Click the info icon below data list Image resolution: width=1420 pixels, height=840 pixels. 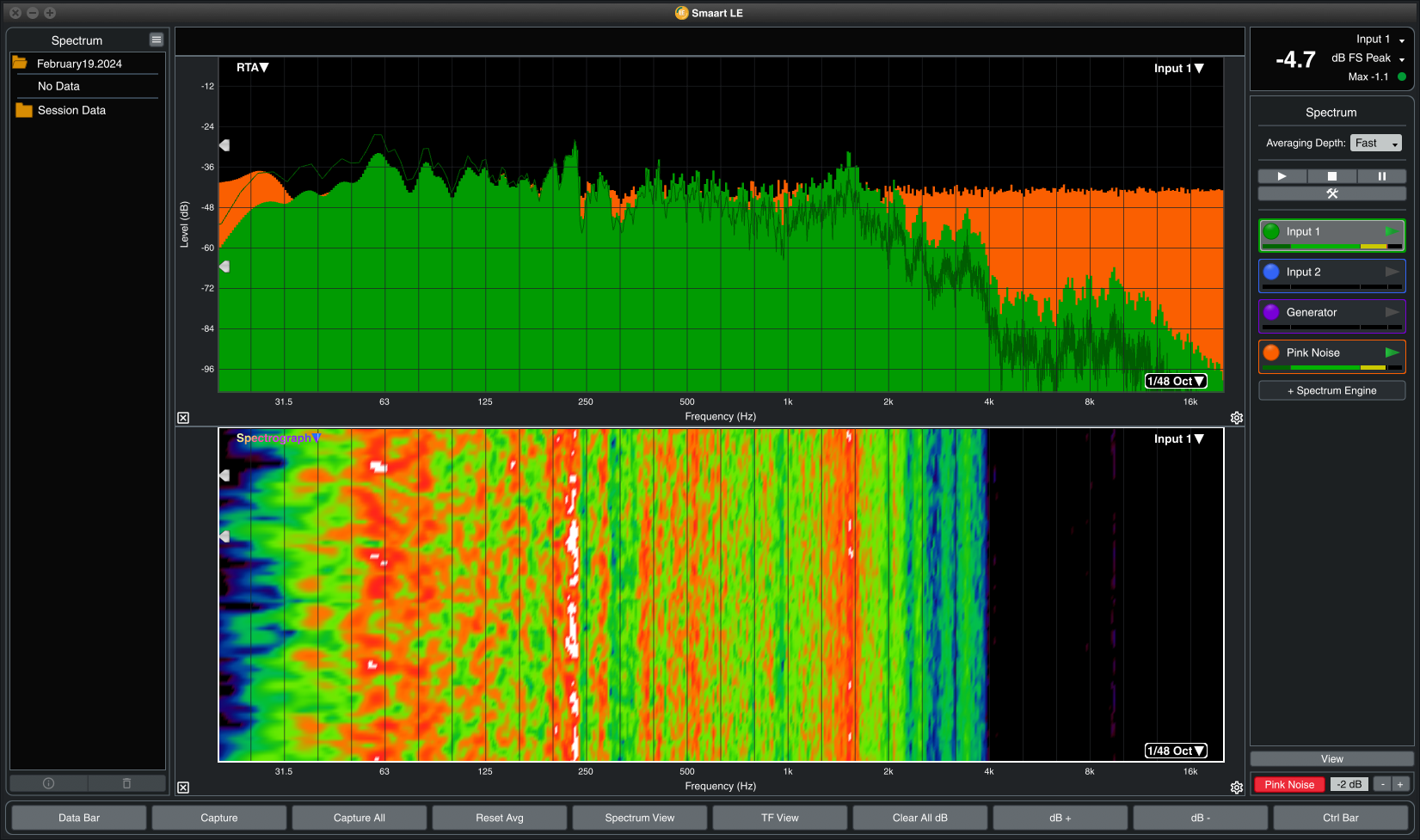[x=48, y=783]
